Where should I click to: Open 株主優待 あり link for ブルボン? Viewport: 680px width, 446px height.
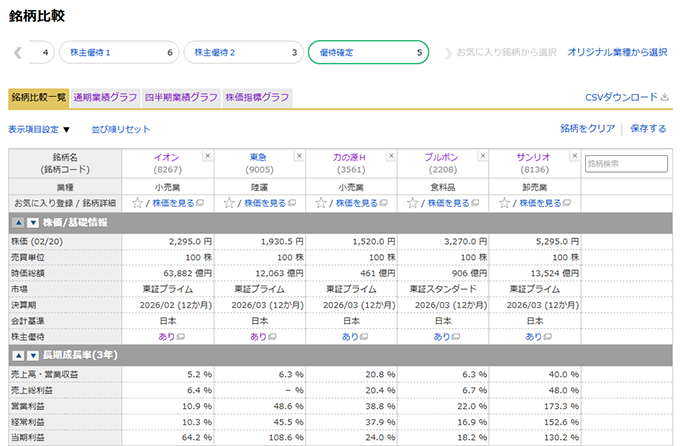click(x=447, y=337)
